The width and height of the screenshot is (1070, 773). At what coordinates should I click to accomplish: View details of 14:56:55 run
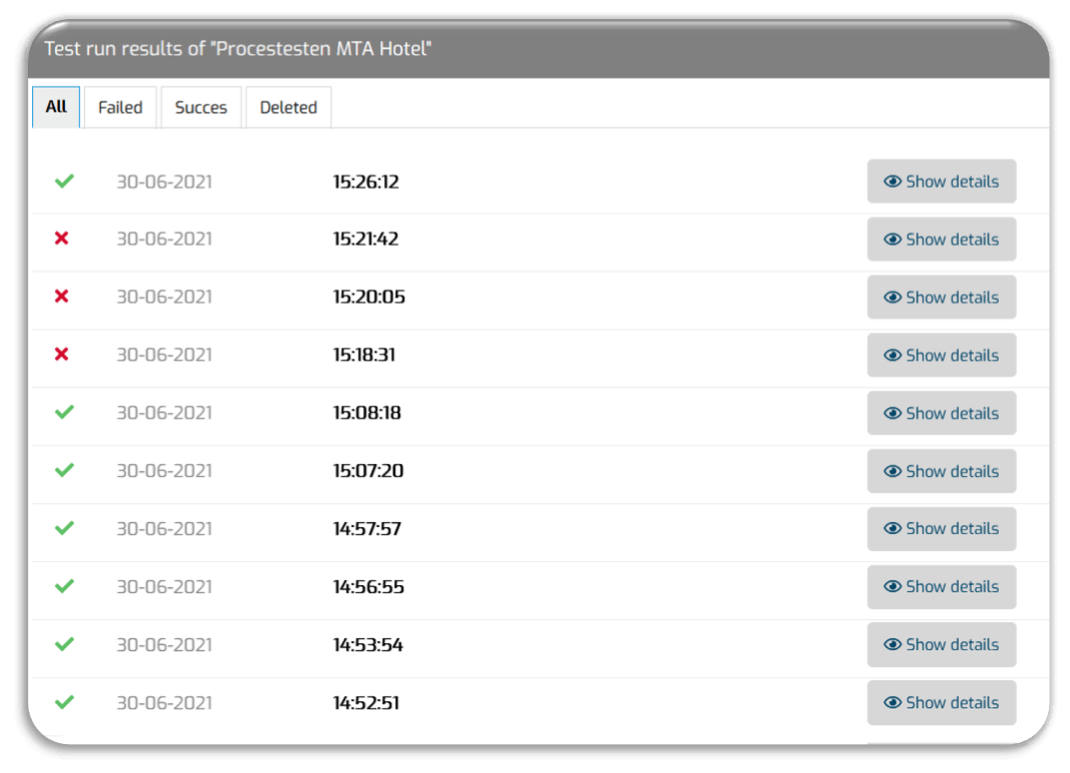coord(942,587)
